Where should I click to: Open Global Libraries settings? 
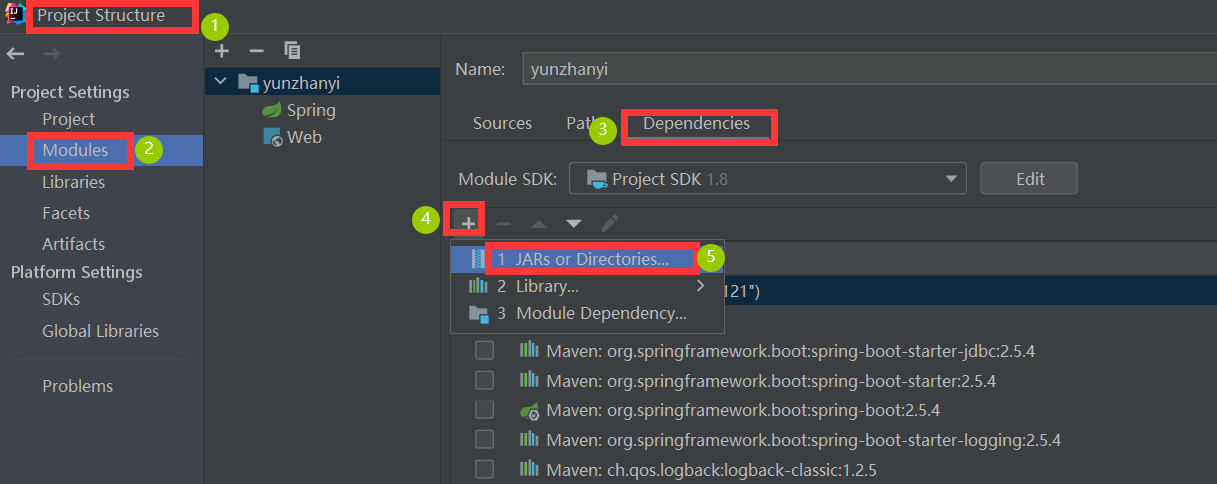click(100, 331)
